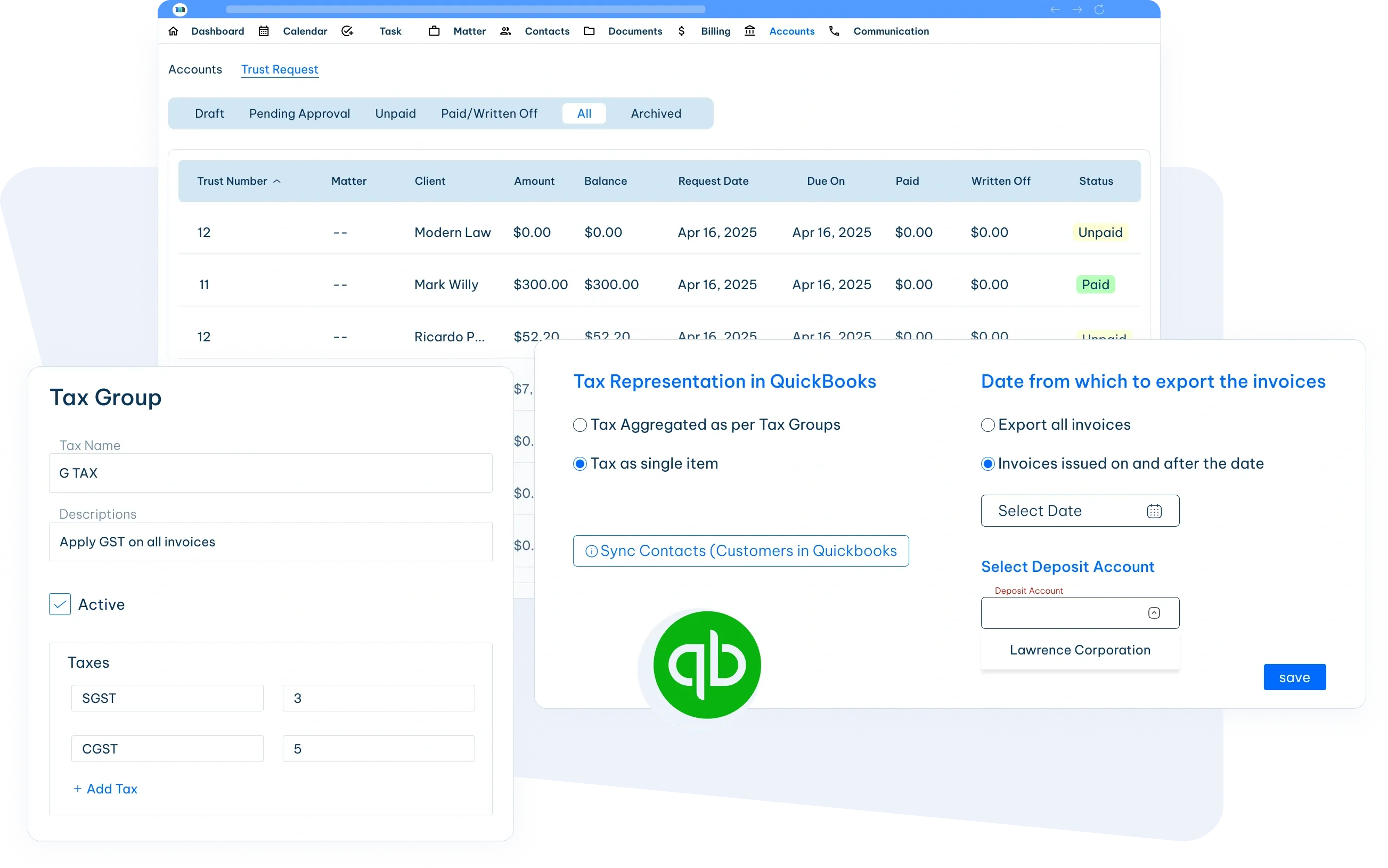
Task: Click the SGST rate field showing 3
Action: coord(379,698)
